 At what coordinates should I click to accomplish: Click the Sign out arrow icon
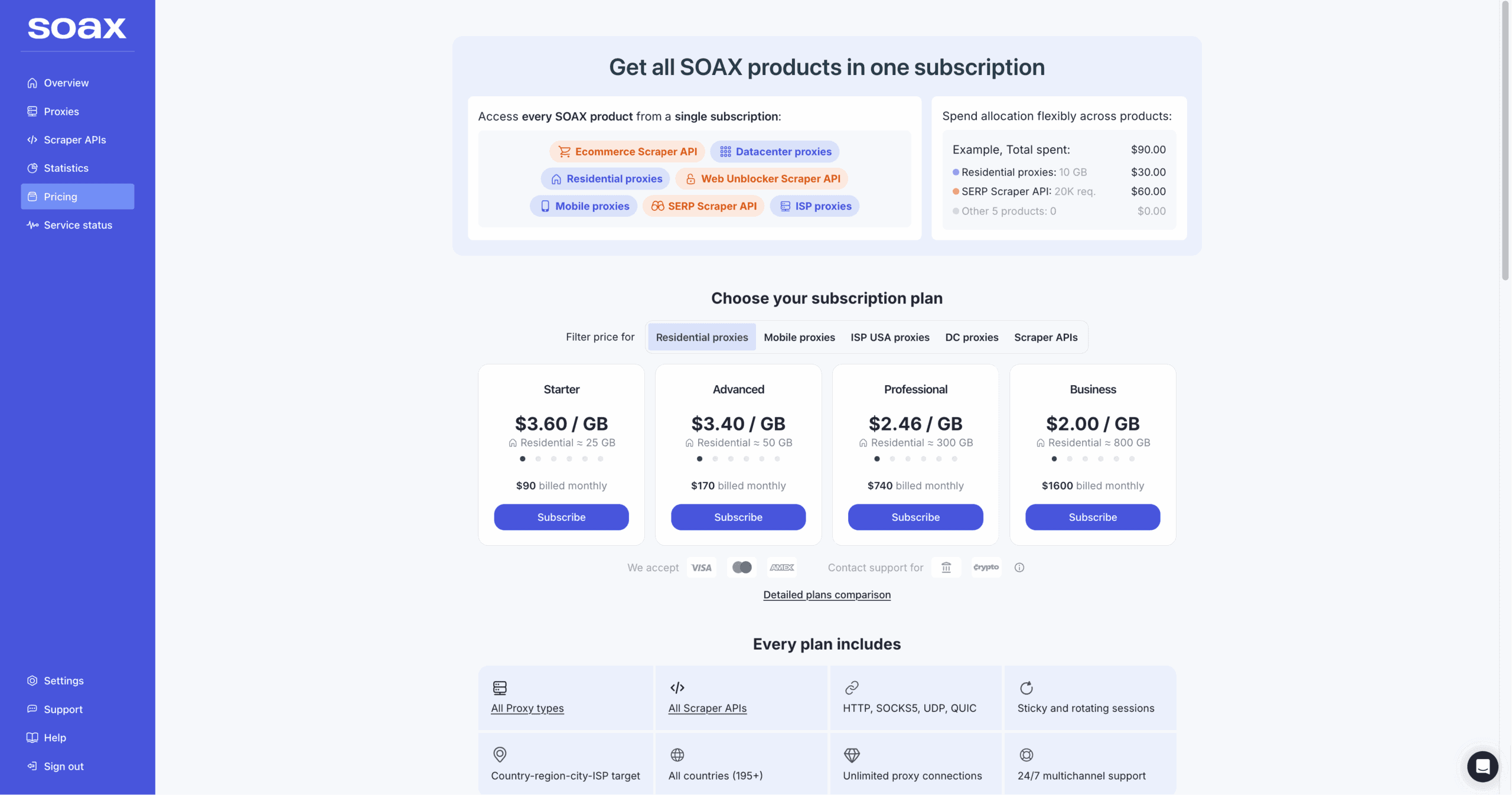32,766
